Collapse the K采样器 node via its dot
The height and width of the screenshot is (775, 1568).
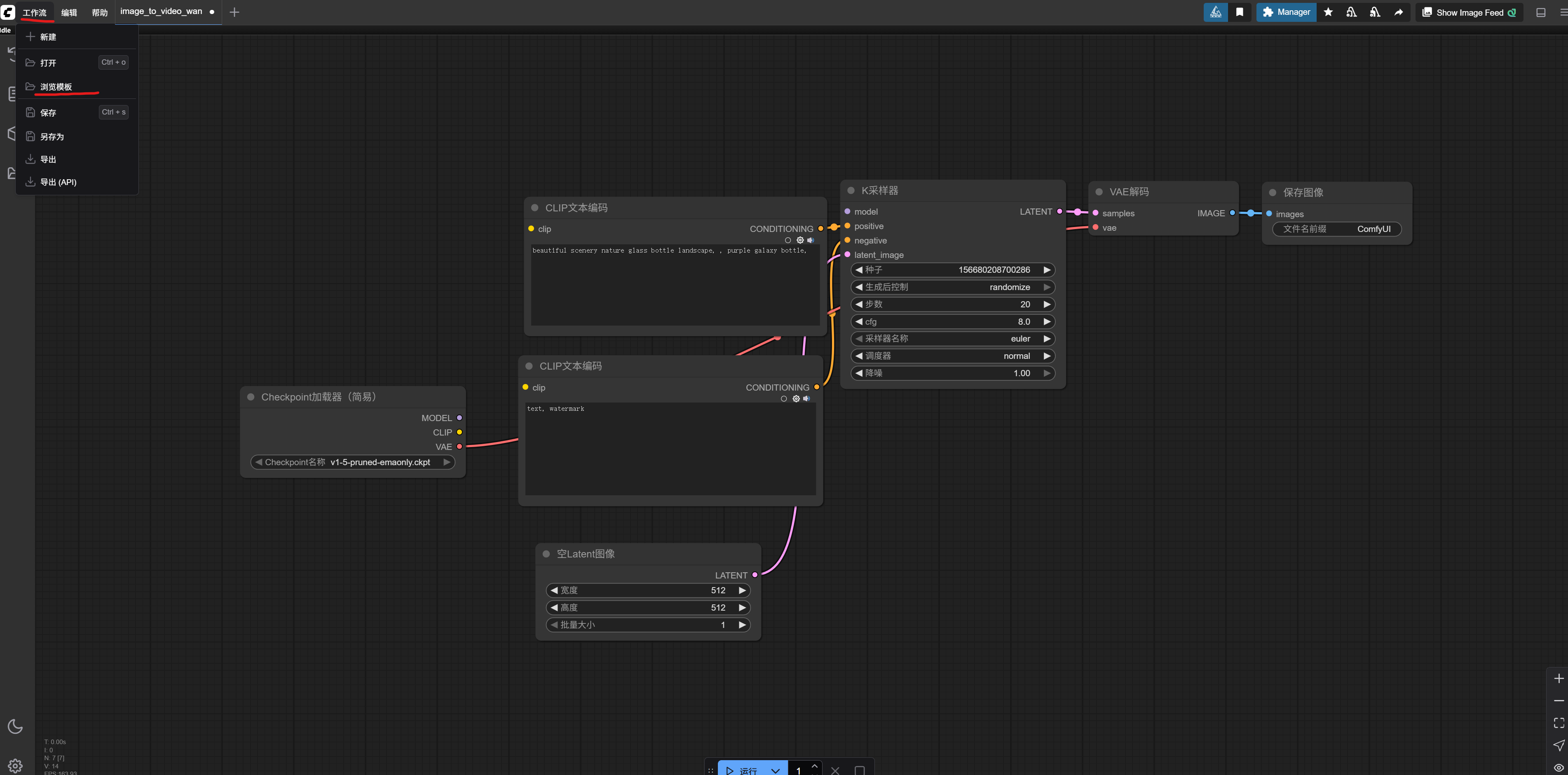[851, 190]
